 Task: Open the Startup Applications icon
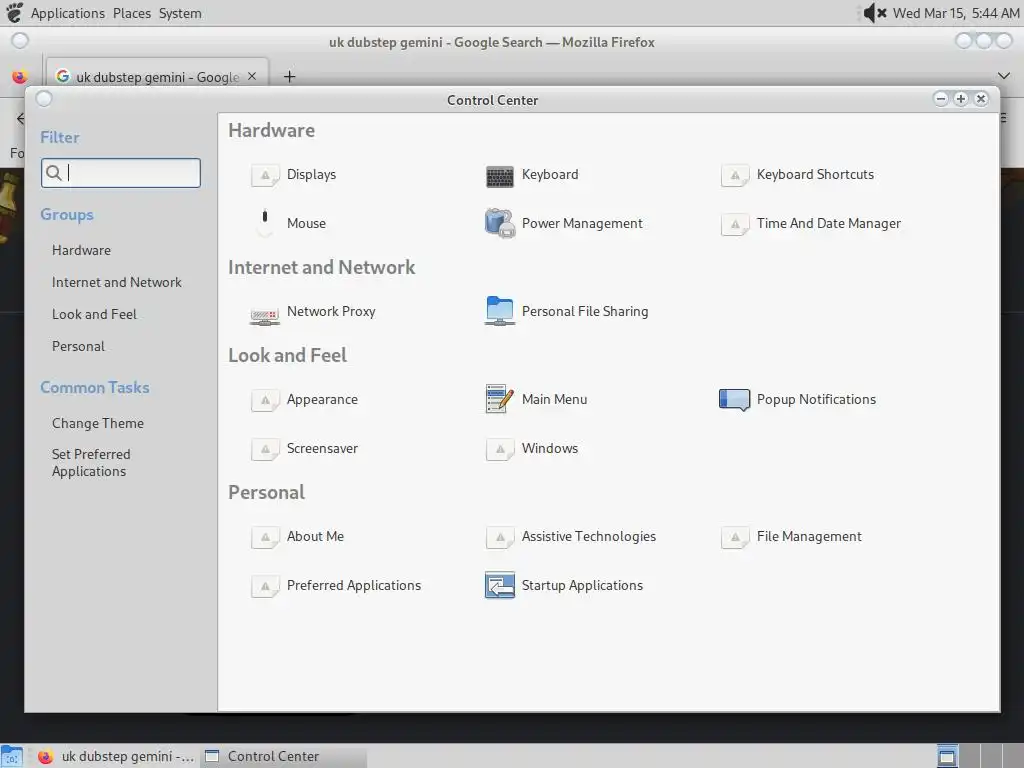click(x=500, y=585)
